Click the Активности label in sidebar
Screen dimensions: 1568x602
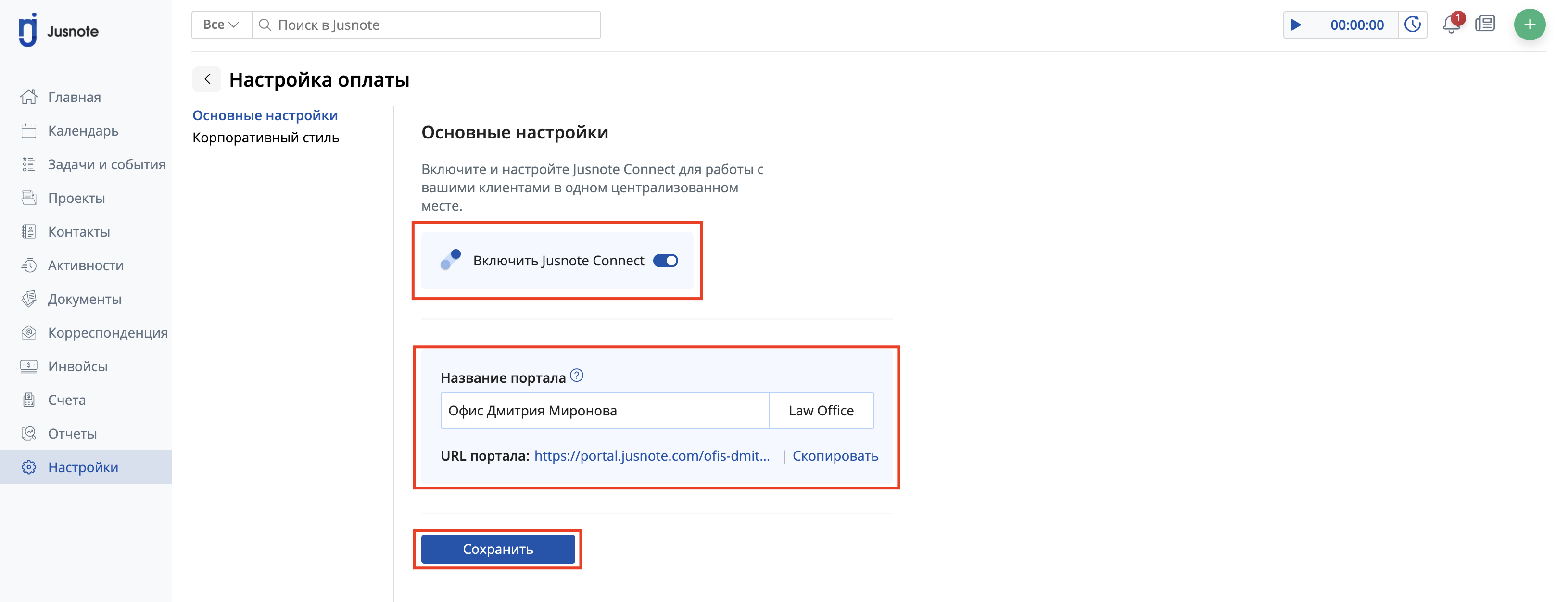click(86, 265)
